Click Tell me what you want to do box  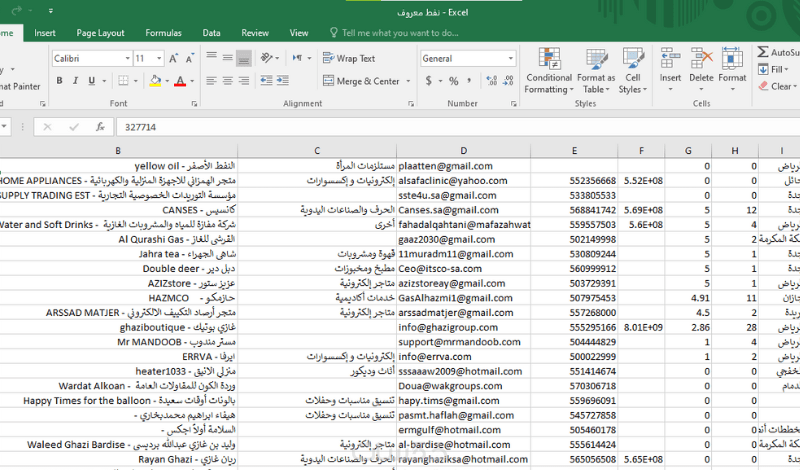[x=394, y=33]
